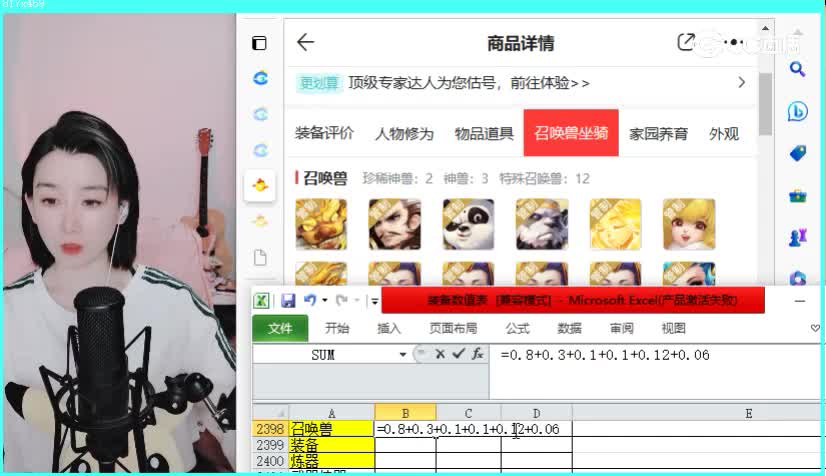The width and height of the screenshot is (826, 476).
Task: Open the chess pieces games icon
Action: pyautogui.click(x=798, y=238)
